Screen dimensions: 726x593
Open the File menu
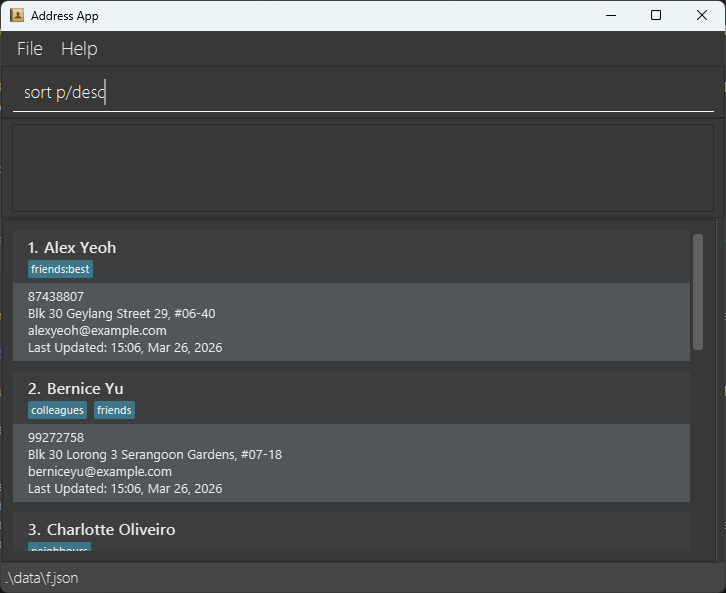click(x=30, y=49)
